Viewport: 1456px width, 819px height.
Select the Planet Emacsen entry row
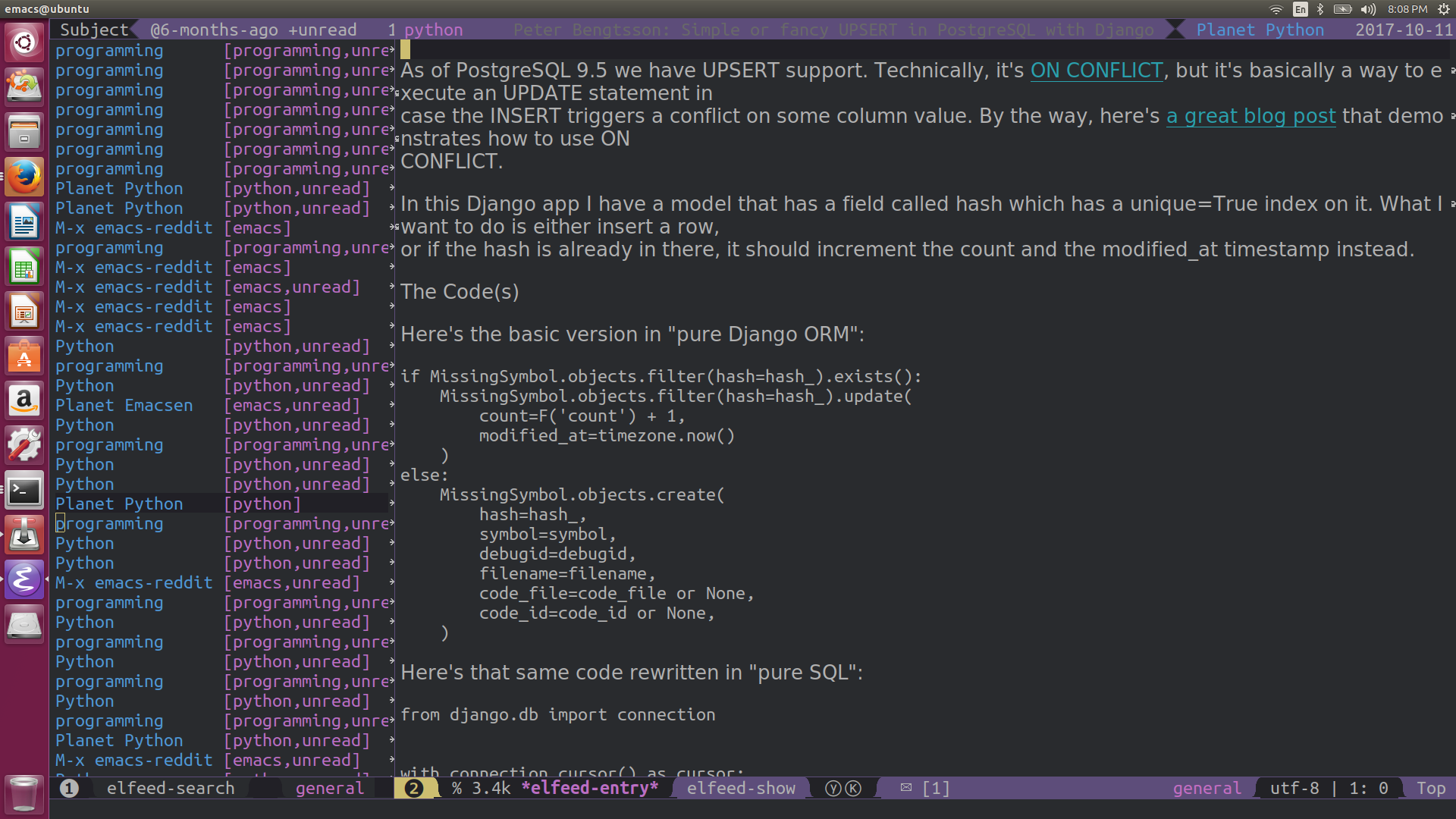222,406
